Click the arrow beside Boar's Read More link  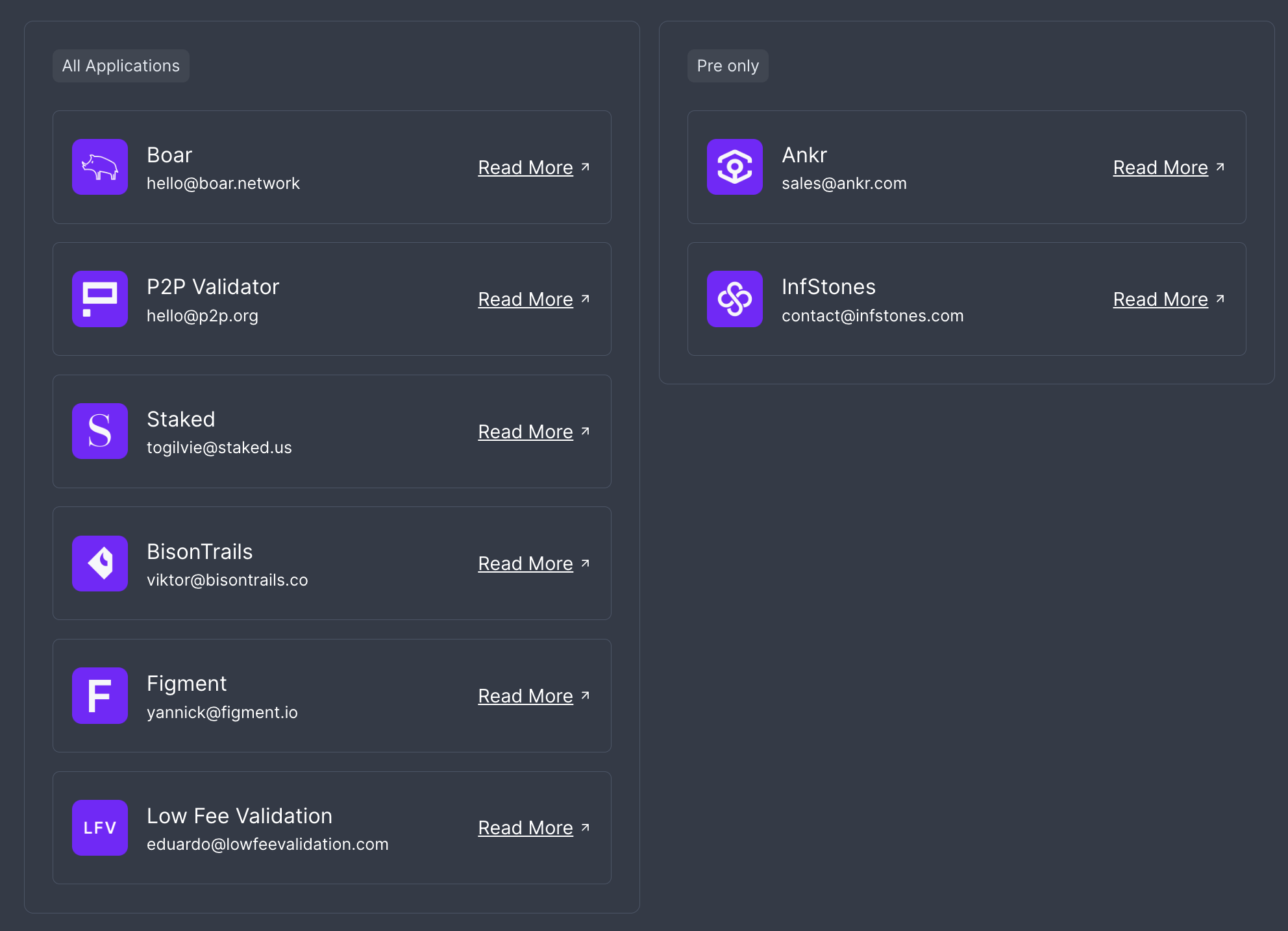[585, 166]
